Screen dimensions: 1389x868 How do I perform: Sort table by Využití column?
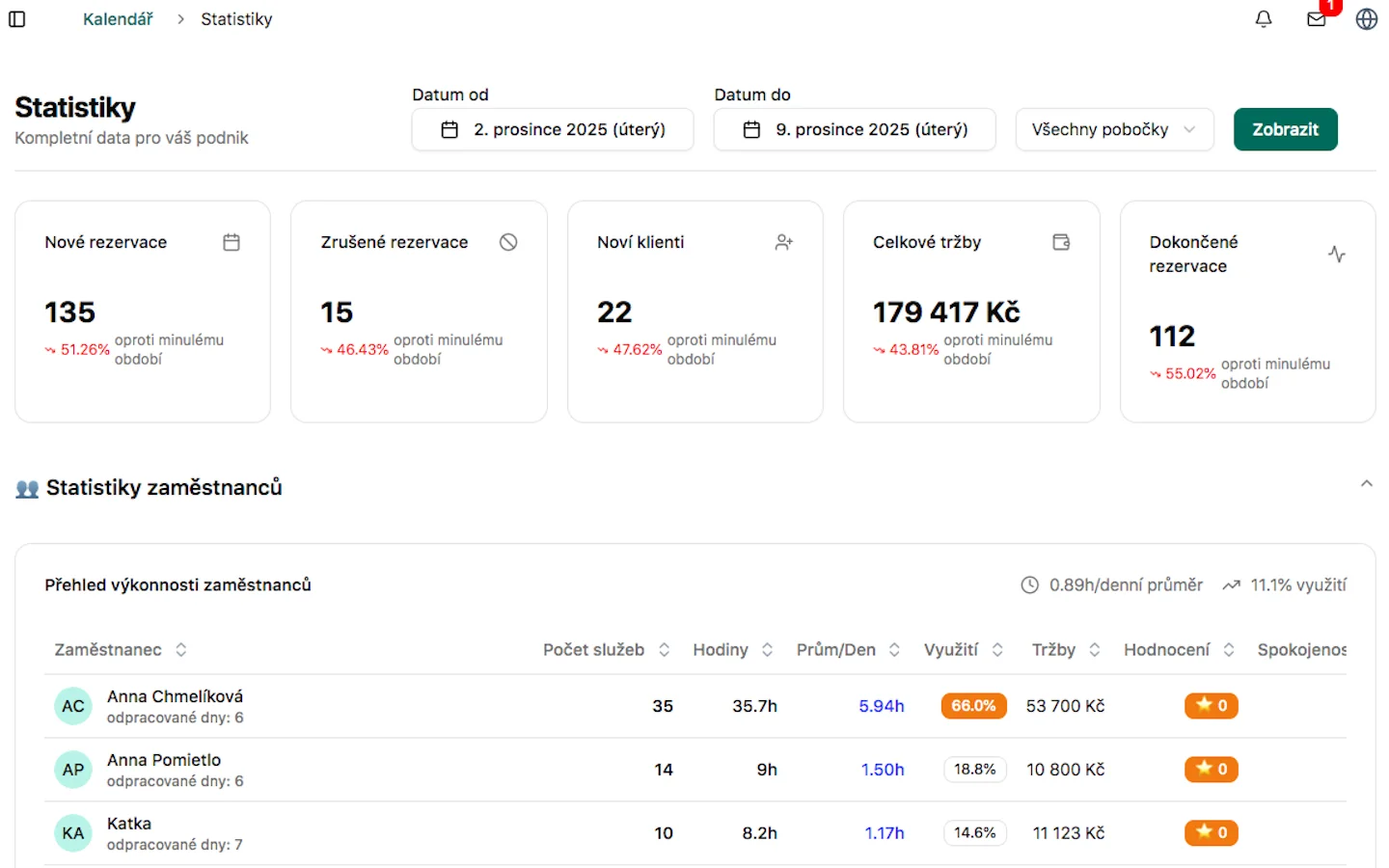tap(964, 650)
